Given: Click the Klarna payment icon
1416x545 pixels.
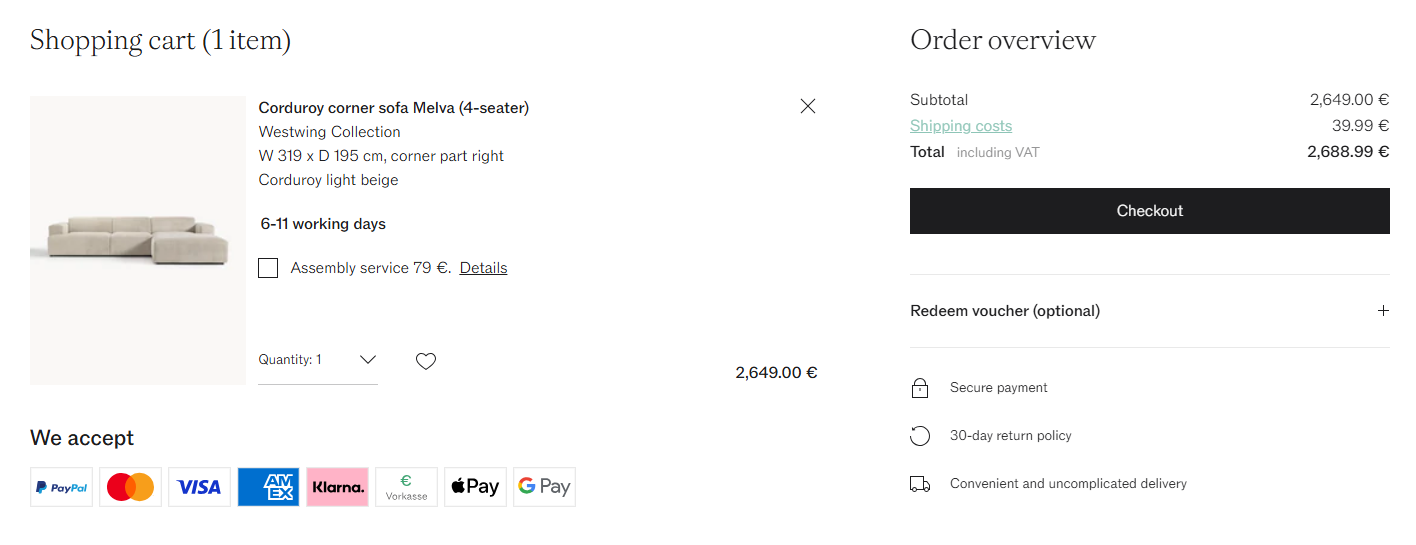Looking at the screenshot, I should pyautogui.click(x=337, y=487).
